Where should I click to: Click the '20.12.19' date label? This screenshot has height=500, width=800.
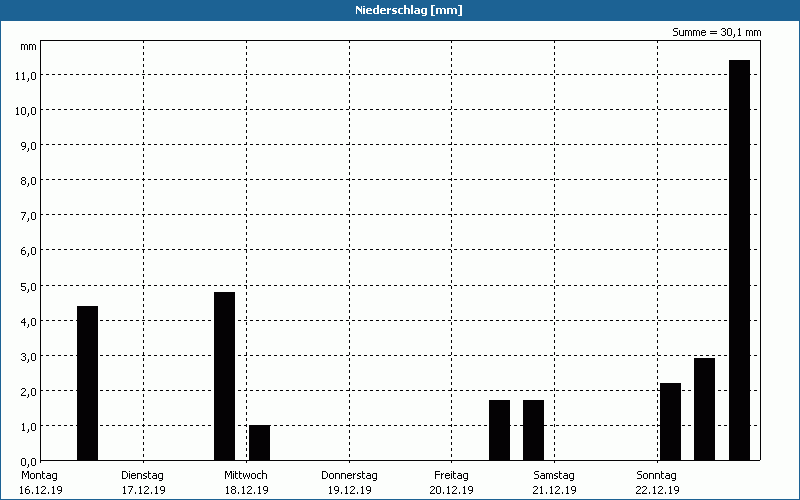click(452, 490)
